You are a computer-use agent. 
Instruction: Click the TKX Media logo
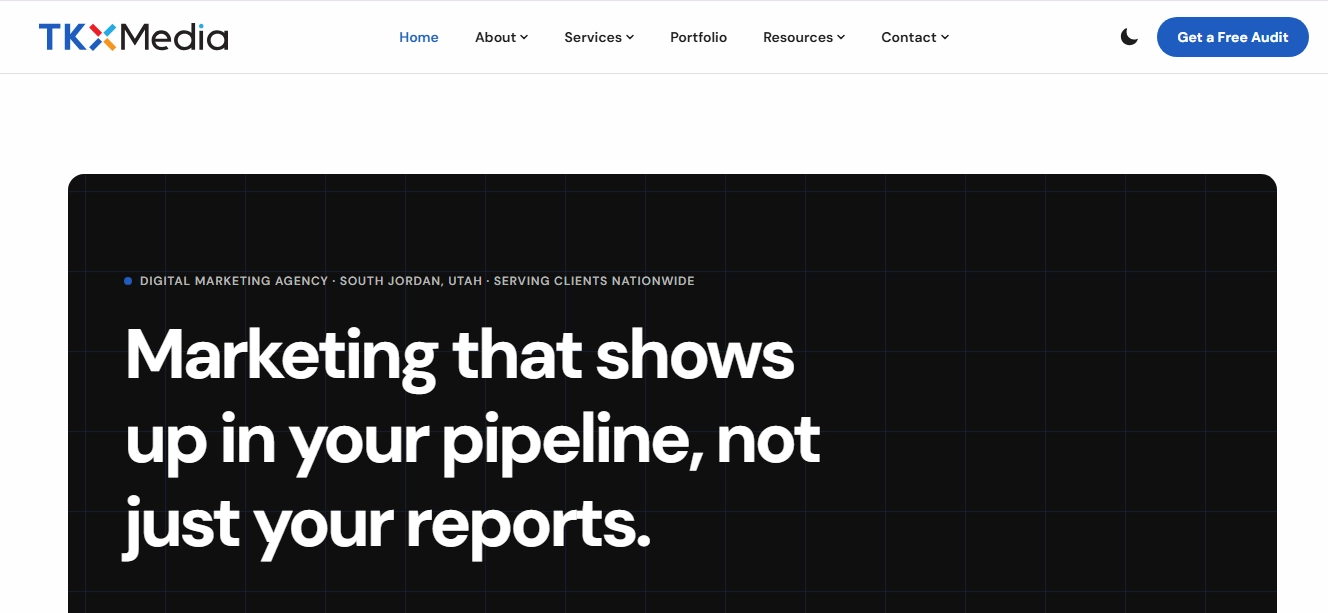133,37
